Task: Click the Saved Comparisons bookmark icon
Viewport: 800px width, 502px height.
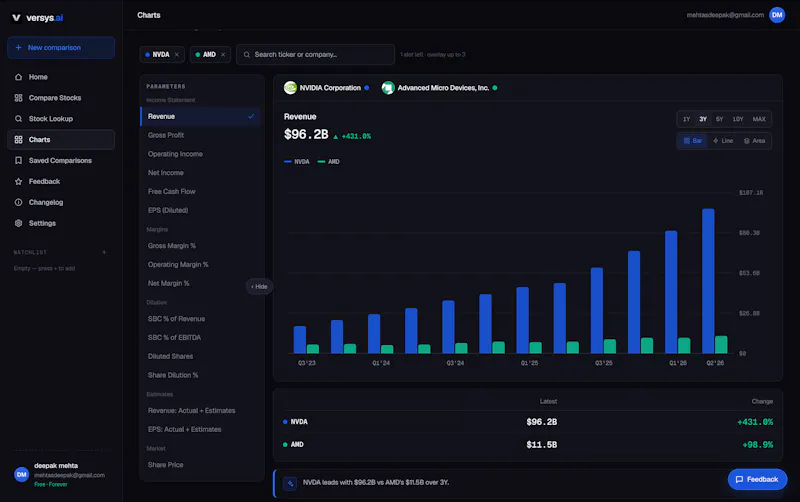Action: click(18, 161)
